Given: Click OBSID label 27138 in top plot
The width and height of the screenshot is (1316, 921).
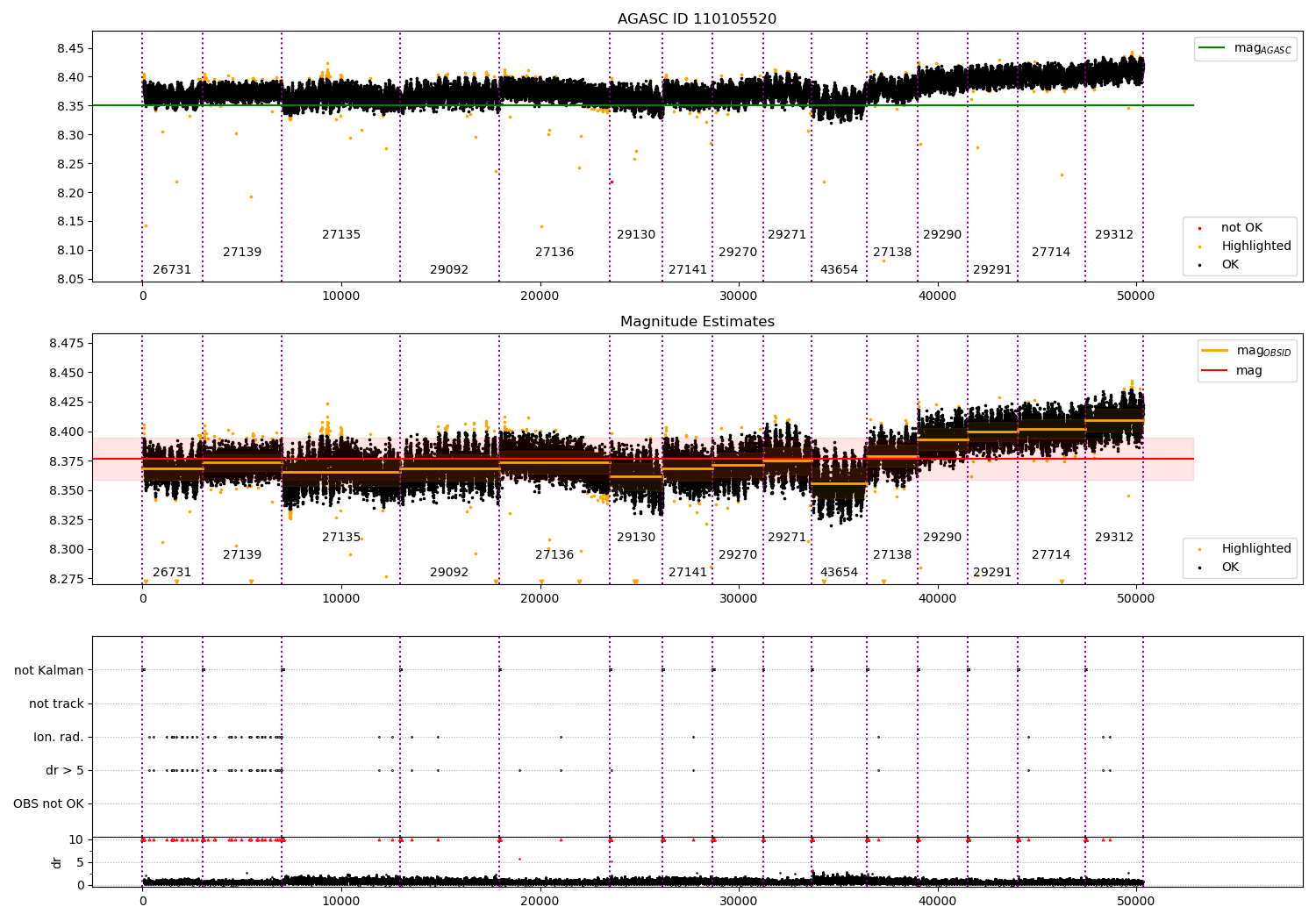Looking at the screenshot, I should coord(892,252).
